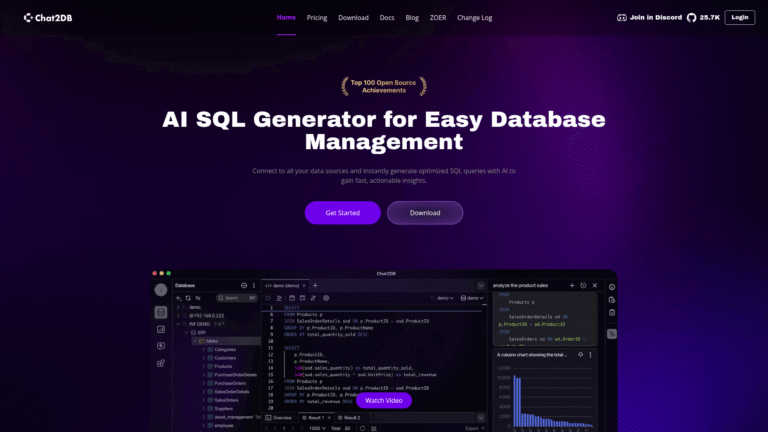Screen dimensions: 768x432
Task: Select the SalesOrders table row
Action: [225, 400]
